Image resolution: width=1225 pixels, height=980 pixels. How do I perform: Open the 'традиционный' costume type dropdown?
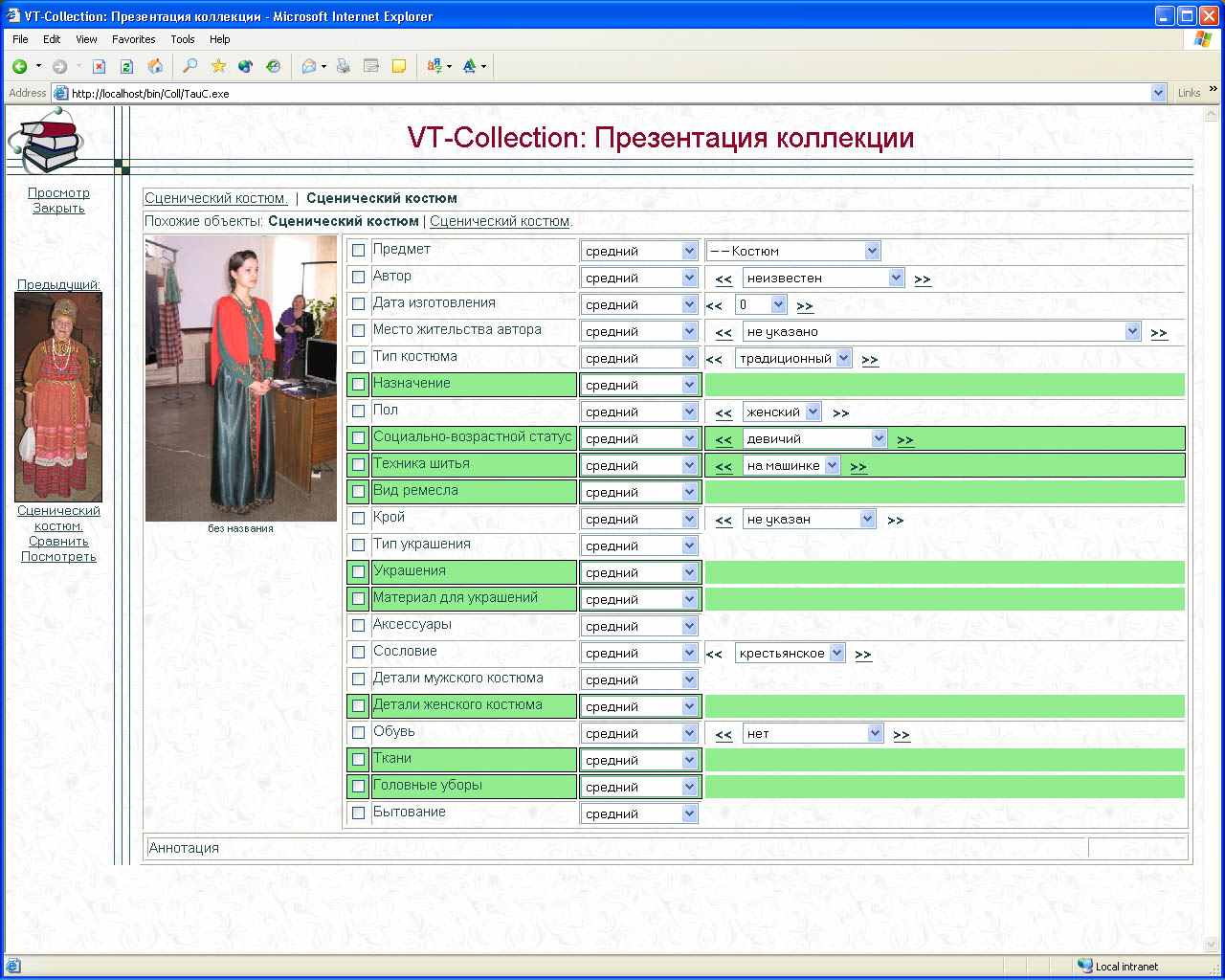793,358
